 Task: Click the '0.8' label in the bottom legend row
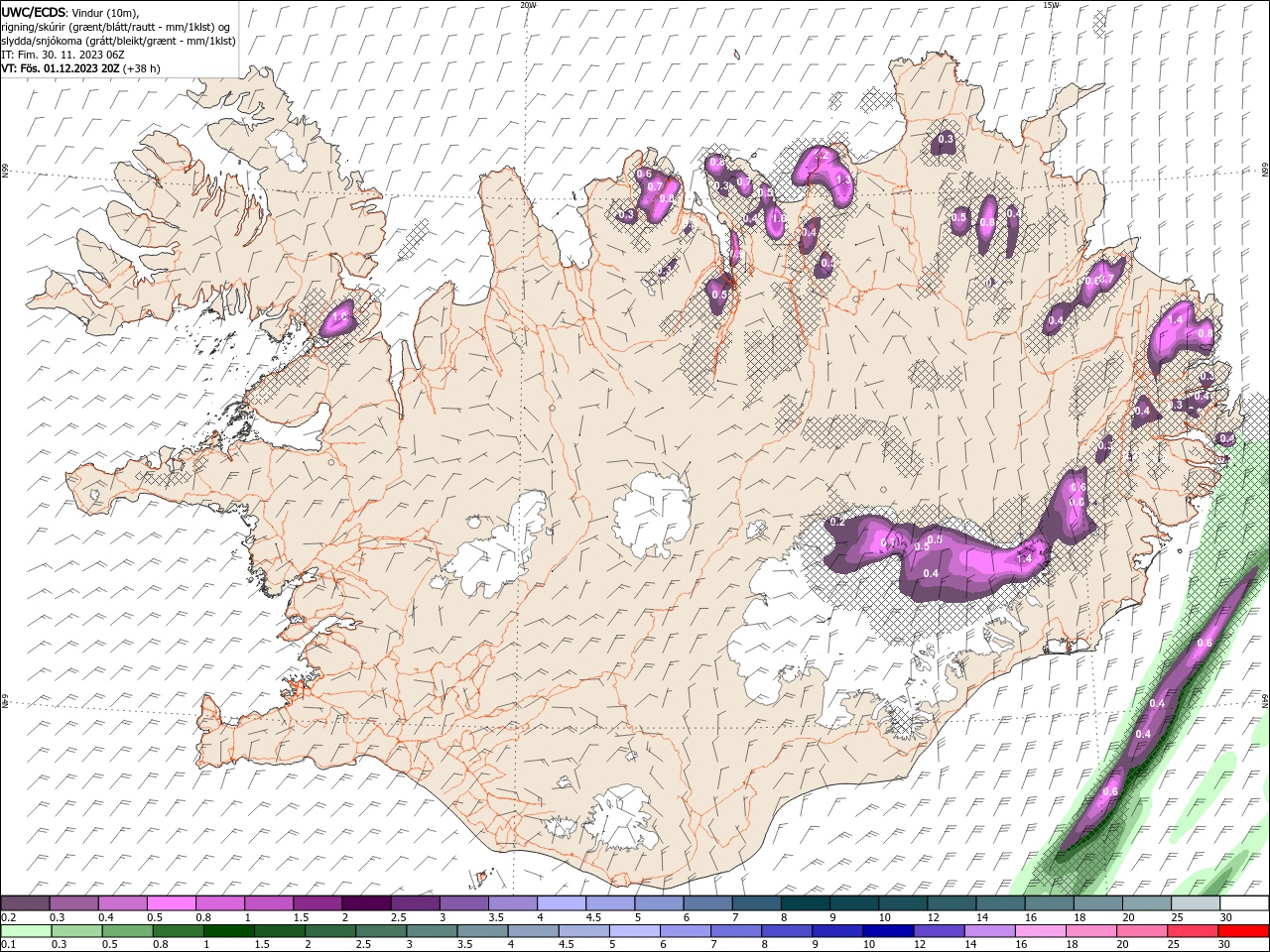coord(161,945)
